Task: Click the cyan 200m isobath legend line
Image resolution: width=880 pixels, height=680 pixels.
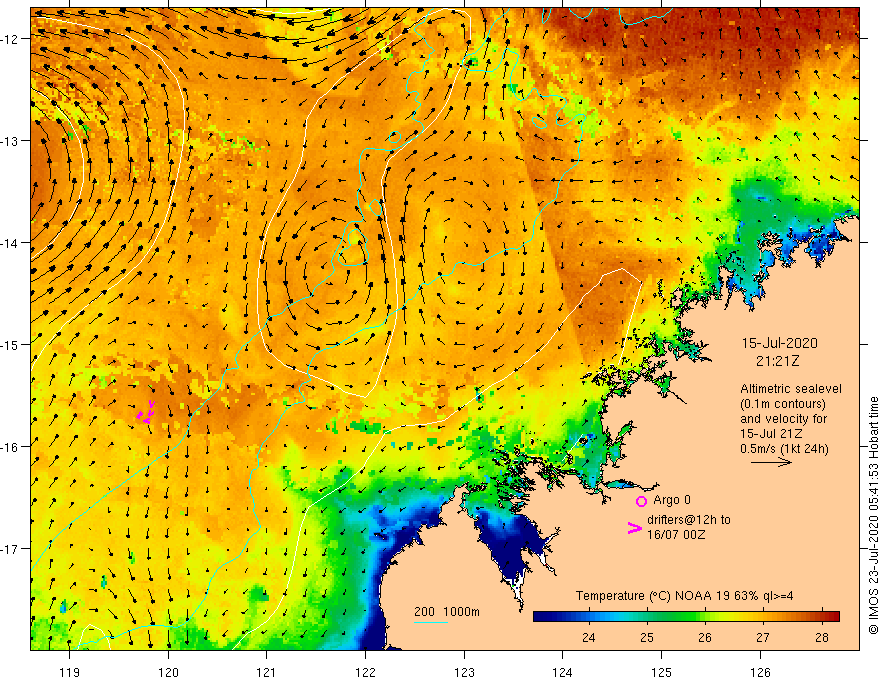Action: (x=430, y=622)
